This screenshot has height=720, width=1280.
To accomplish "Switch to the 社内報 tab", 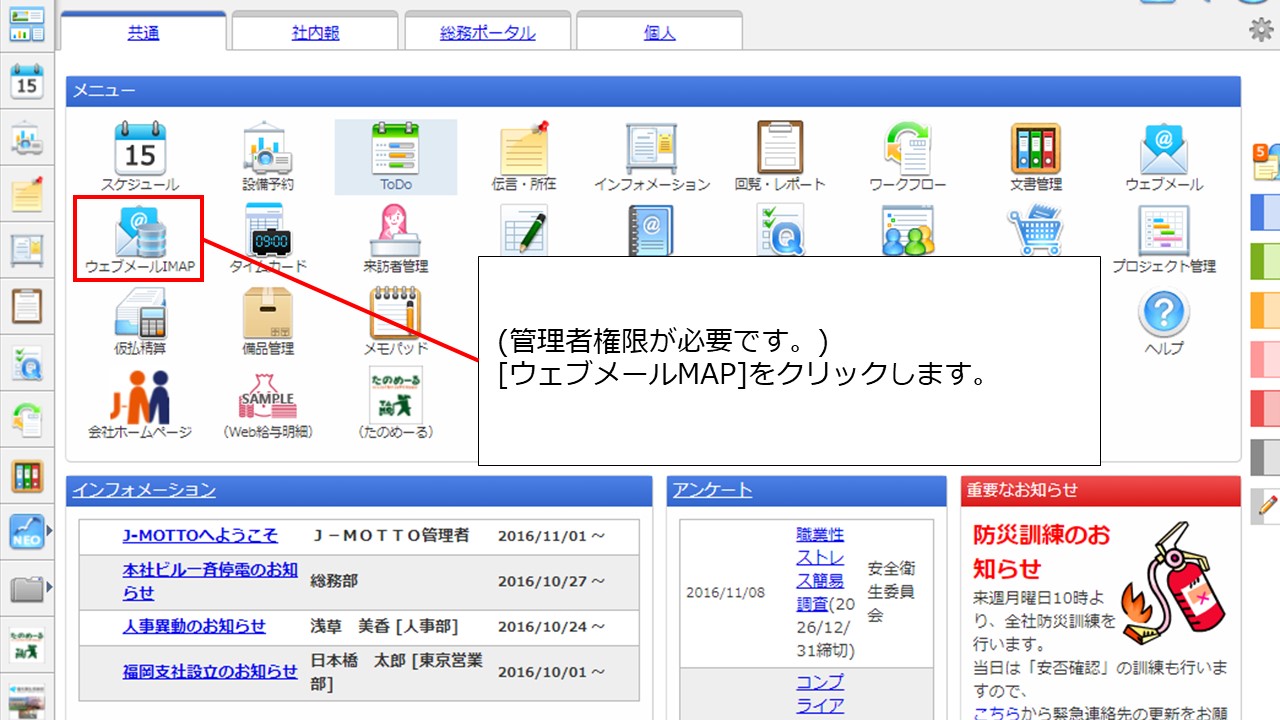I will (x=315, y=31).
